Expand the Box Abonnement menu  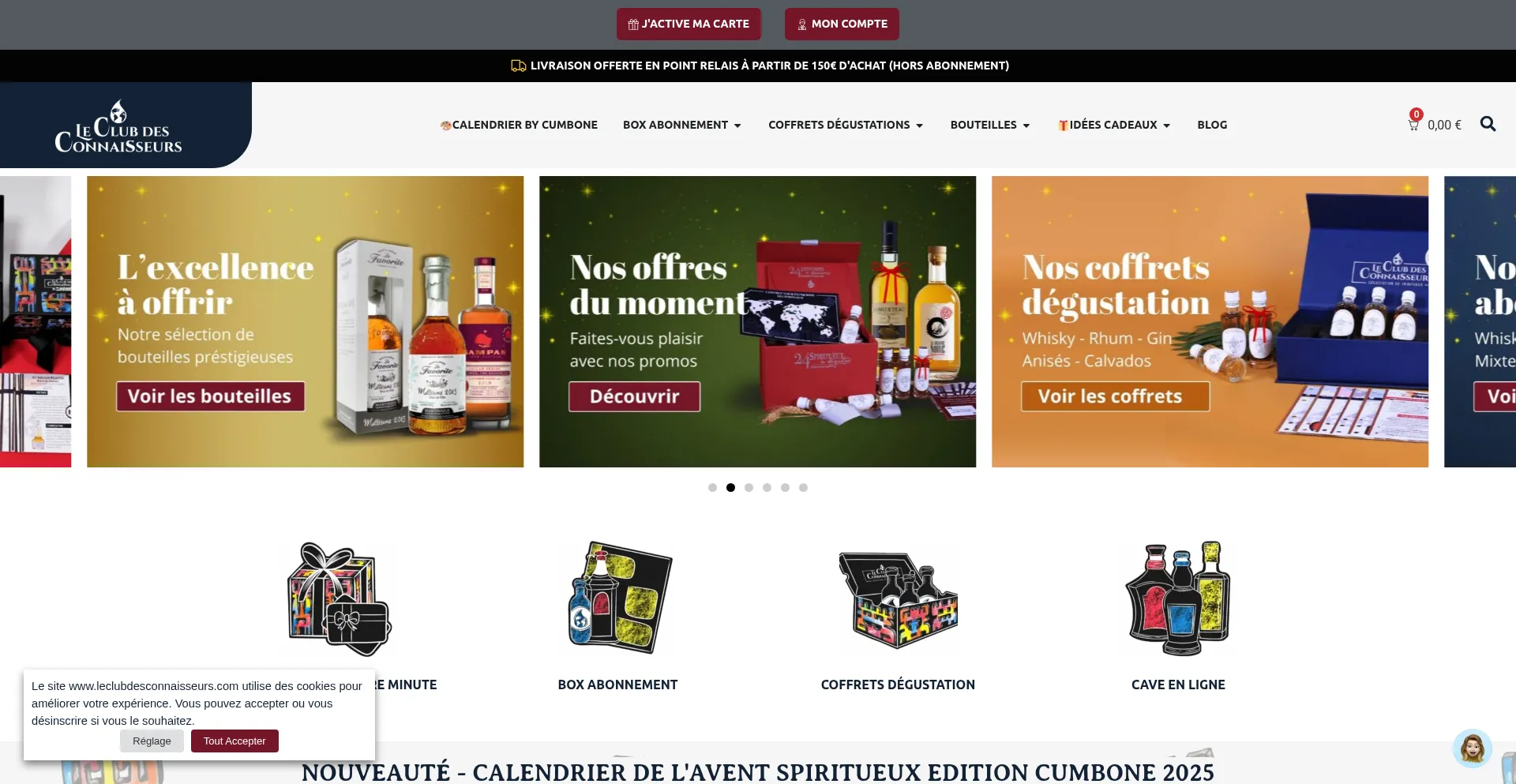(x=682, y=125)
